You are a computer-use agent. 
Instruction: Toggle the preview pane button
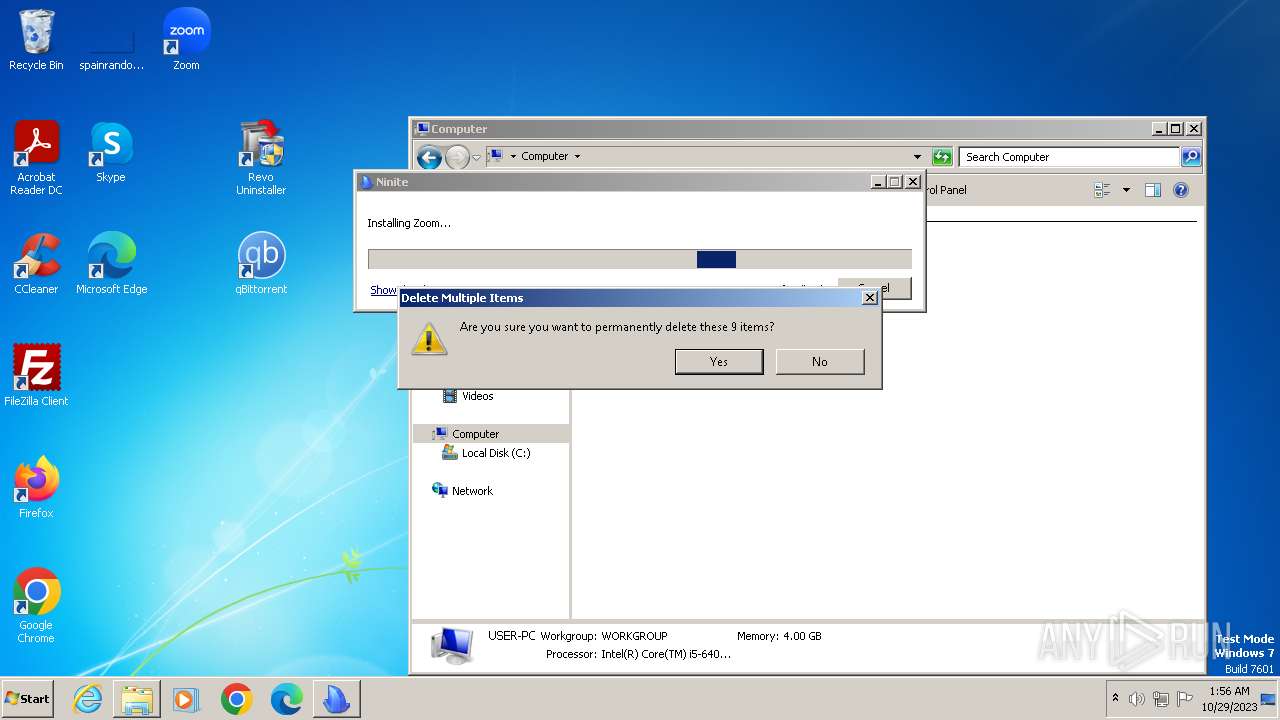1153,190
